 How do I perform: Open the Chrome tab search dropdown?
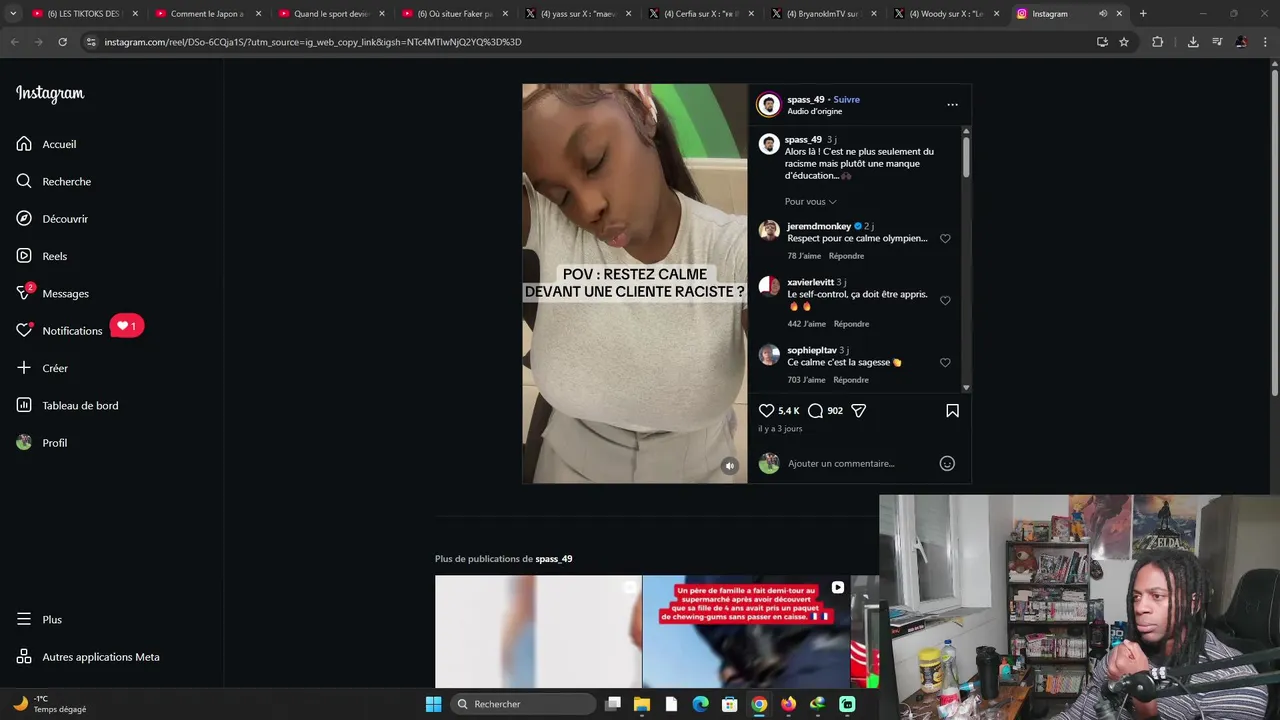(x=13, y=14)
